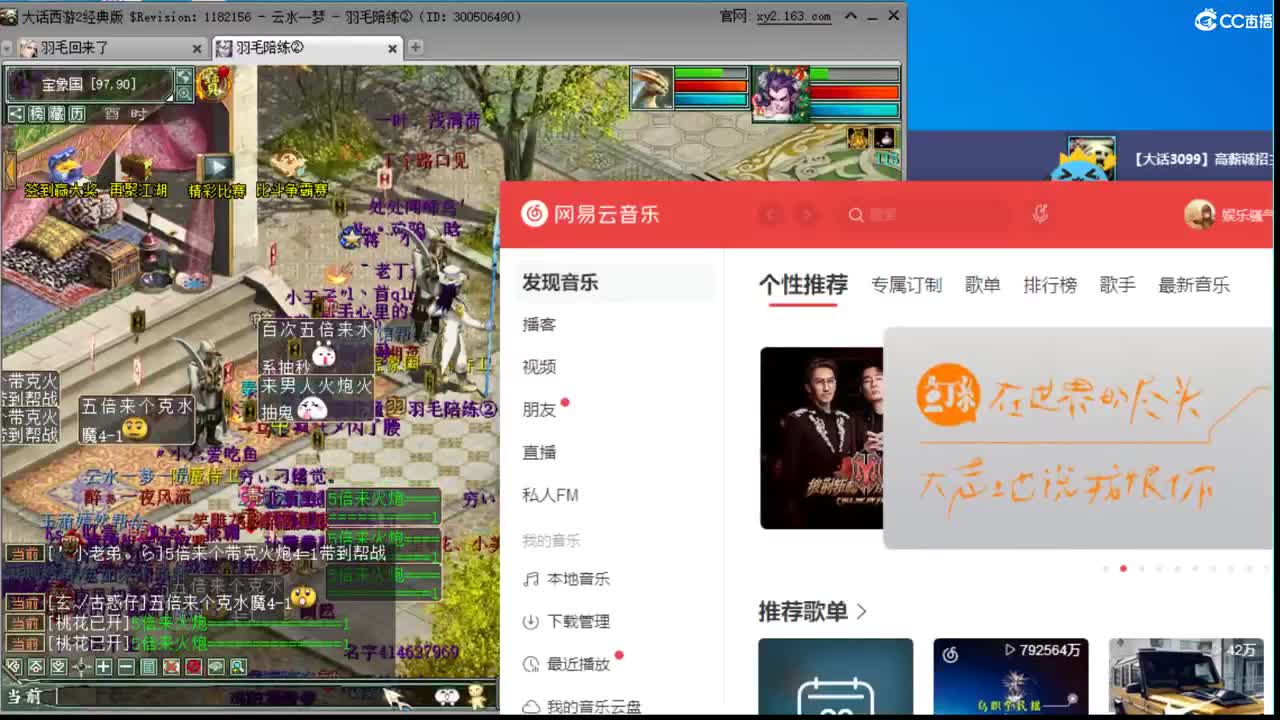This screenshot has width=1280, height=720.
Task: Open 私人FM in the sidebar
Action: 550,495
